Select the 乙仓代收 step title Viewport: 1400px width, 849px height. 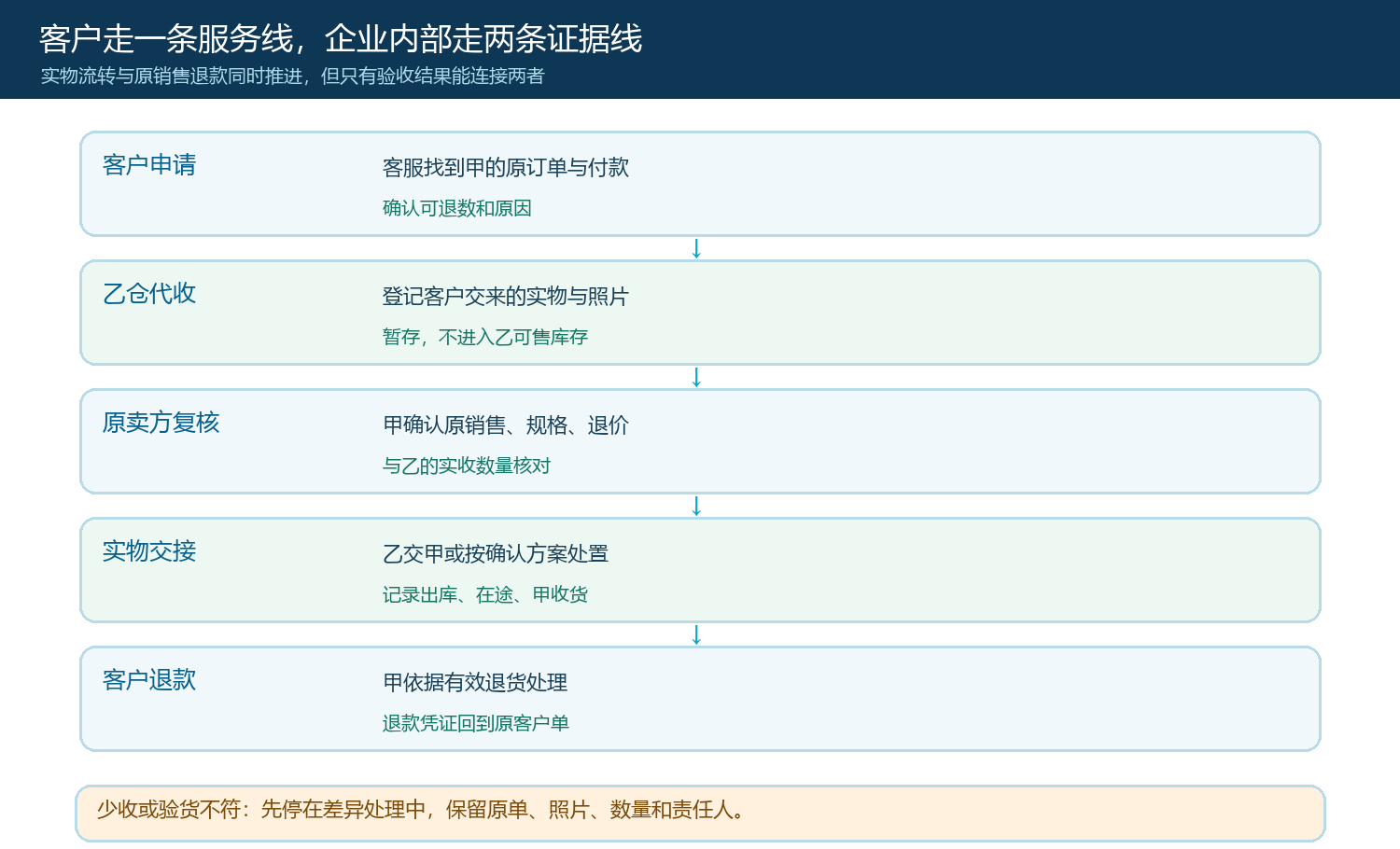[x=149, y=294]
